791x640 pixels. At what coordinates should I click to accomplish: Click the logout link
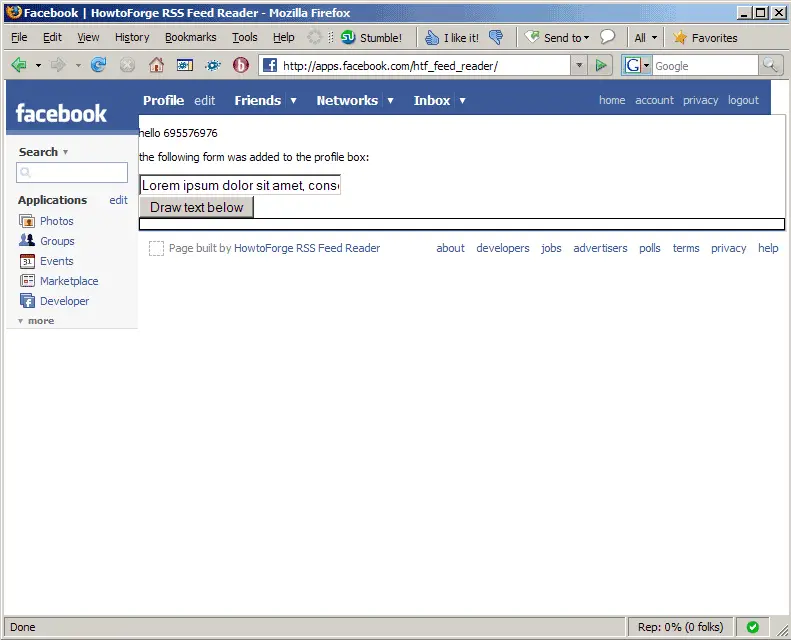[743, 100]
